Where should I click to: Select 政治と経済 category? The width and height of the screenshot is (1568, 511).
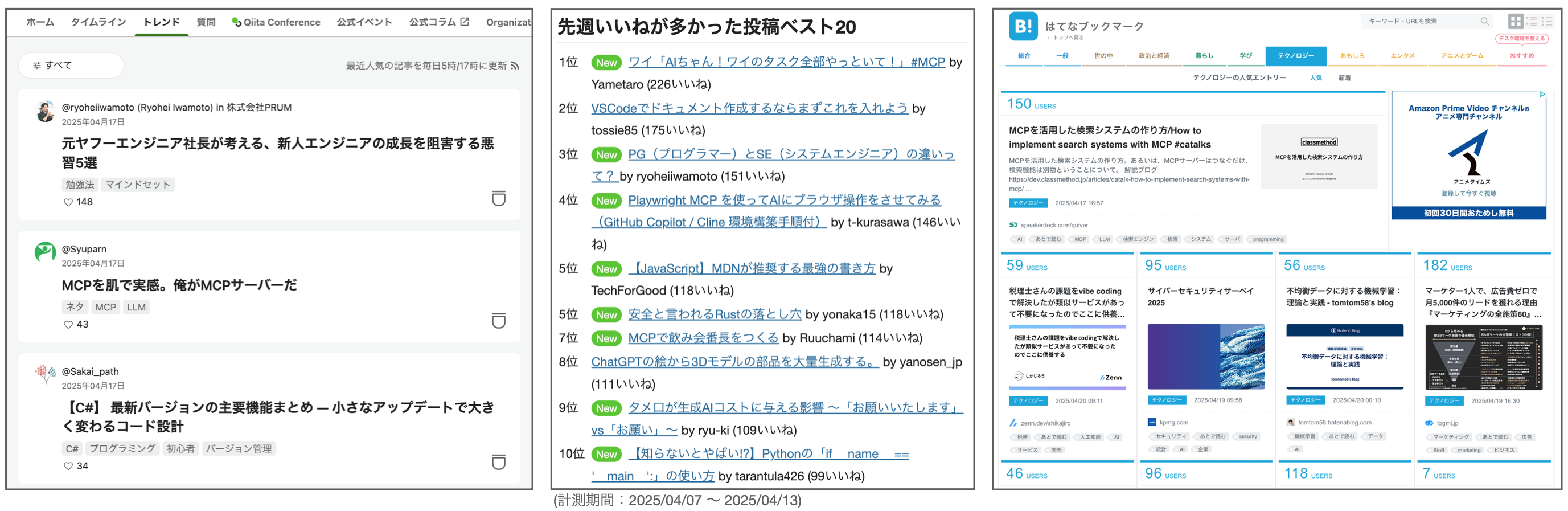click(1154, 55)
